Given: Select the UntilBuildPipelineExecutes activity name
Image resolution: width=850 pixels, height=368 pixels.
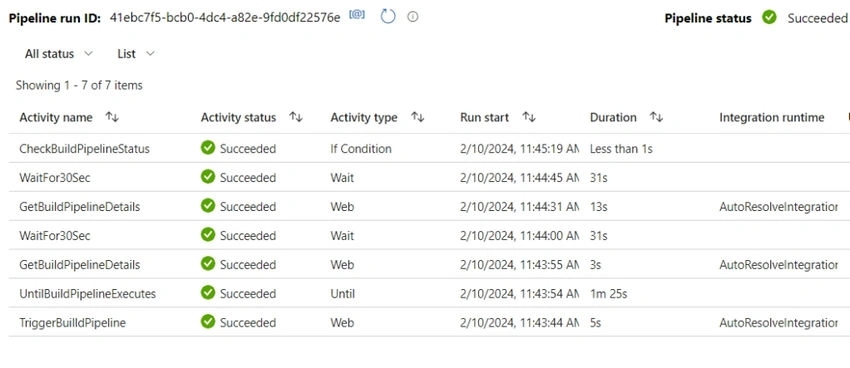Looking at the screenshot, I should pyautogui.click(x=88, y=294).
